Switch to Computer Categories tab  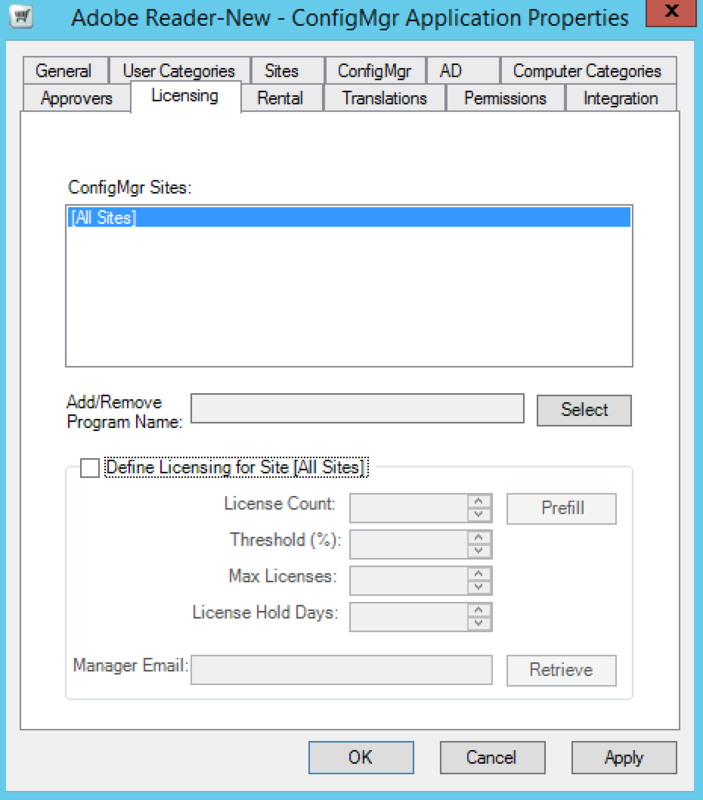587,71
